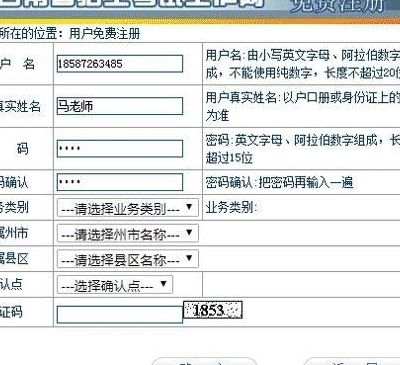Click the 业务类别: hint text
The image size is (400, 365).
[231, 207]
